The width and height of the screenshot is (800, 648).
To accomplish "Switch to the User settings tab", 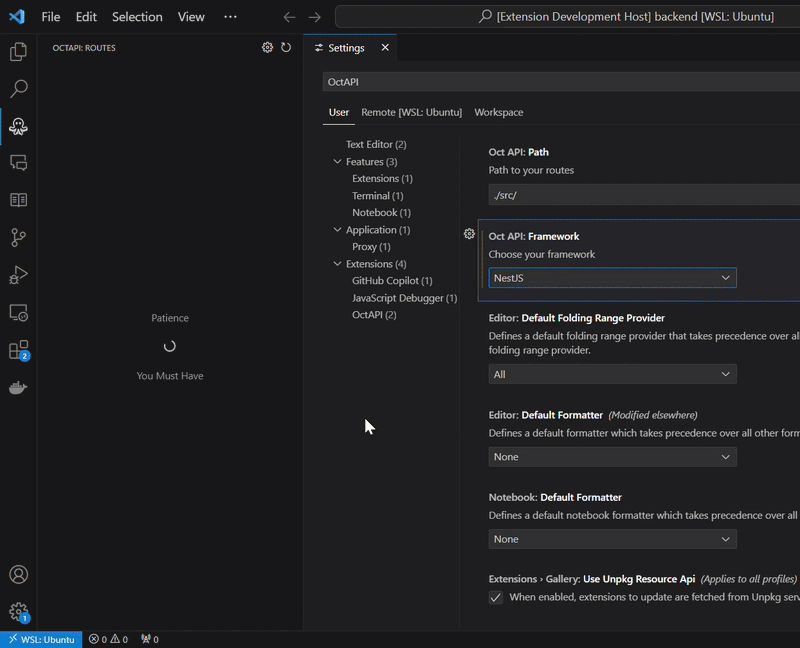I will point(339,112).
